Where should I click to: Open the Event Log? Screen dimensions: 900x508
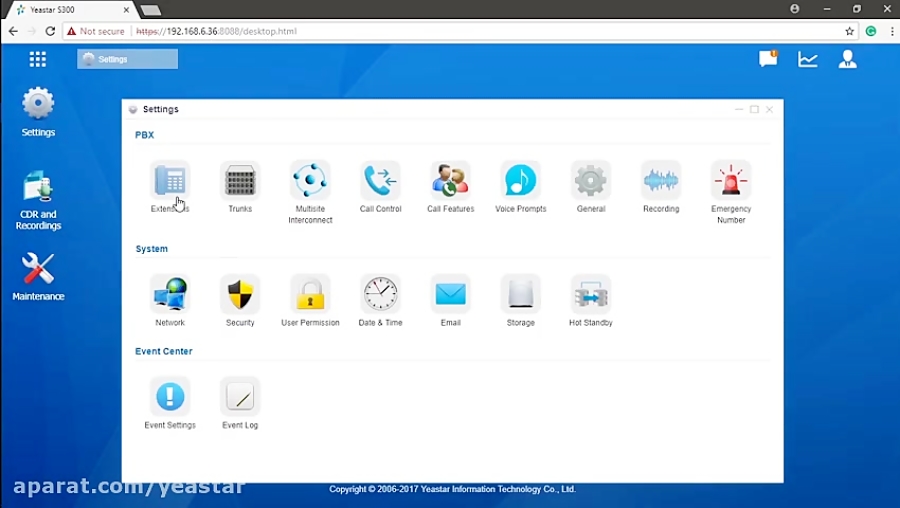pyautogui.click(x=240, y=396)
